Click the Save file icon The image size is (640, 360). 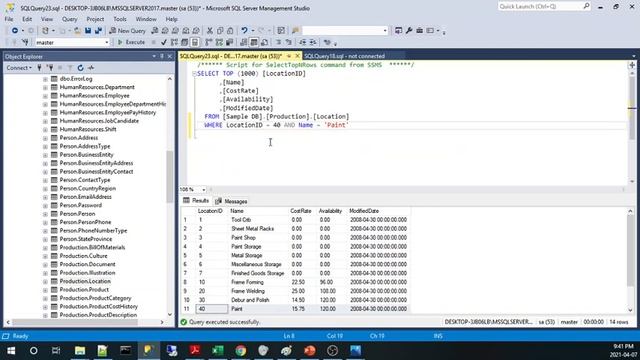[x=88, y=31]
